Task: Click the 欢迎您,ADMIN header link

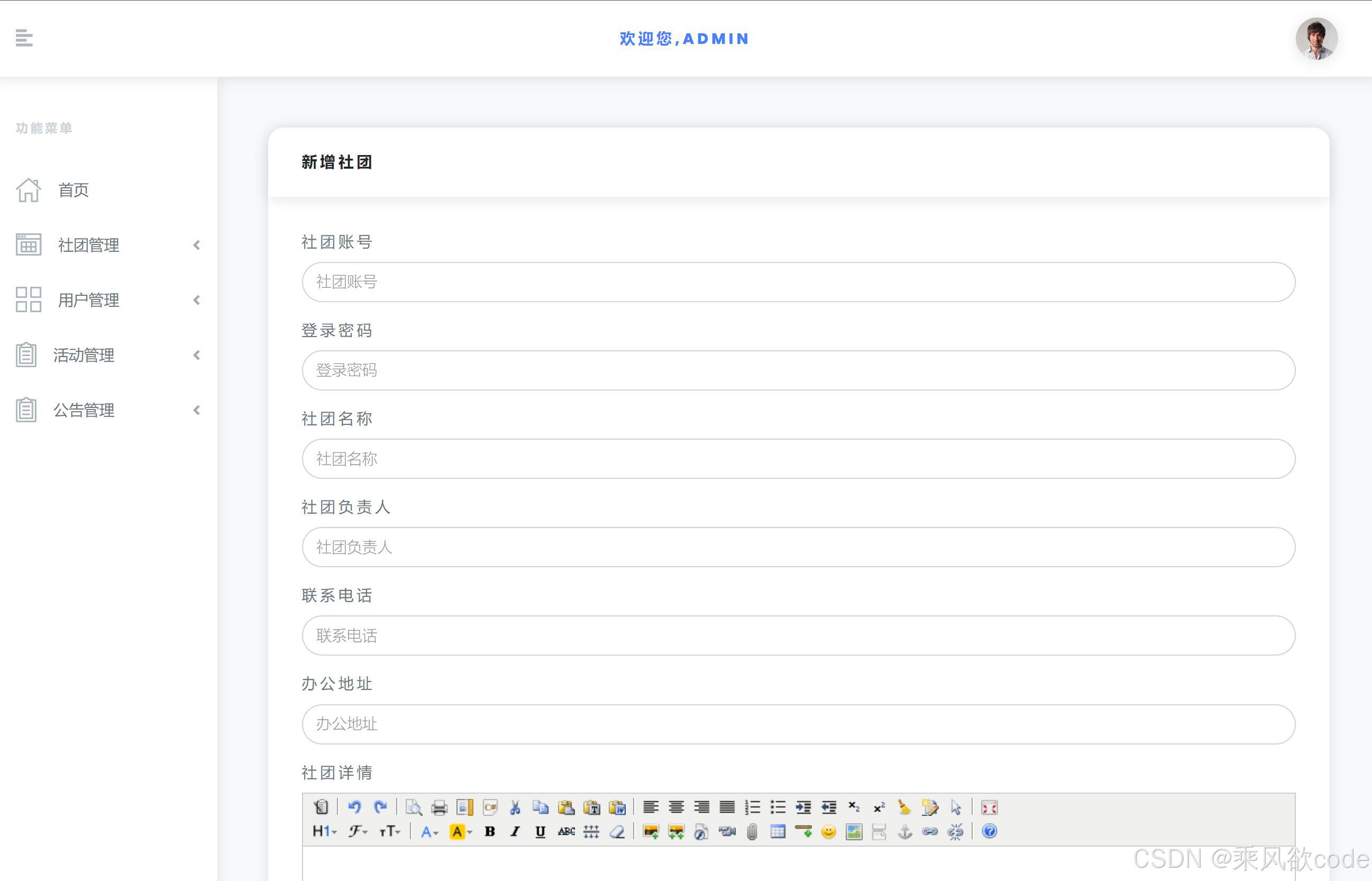Action: click(x=684, y=38)
